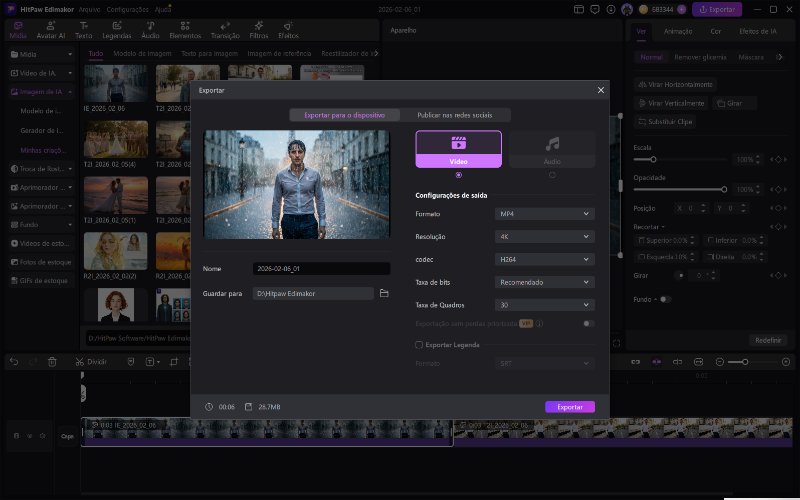Screen dimensions: 800x500
Task: Expand the Resolução 4K dropdown
Action: pyautogui.click(x=545, y=236)
